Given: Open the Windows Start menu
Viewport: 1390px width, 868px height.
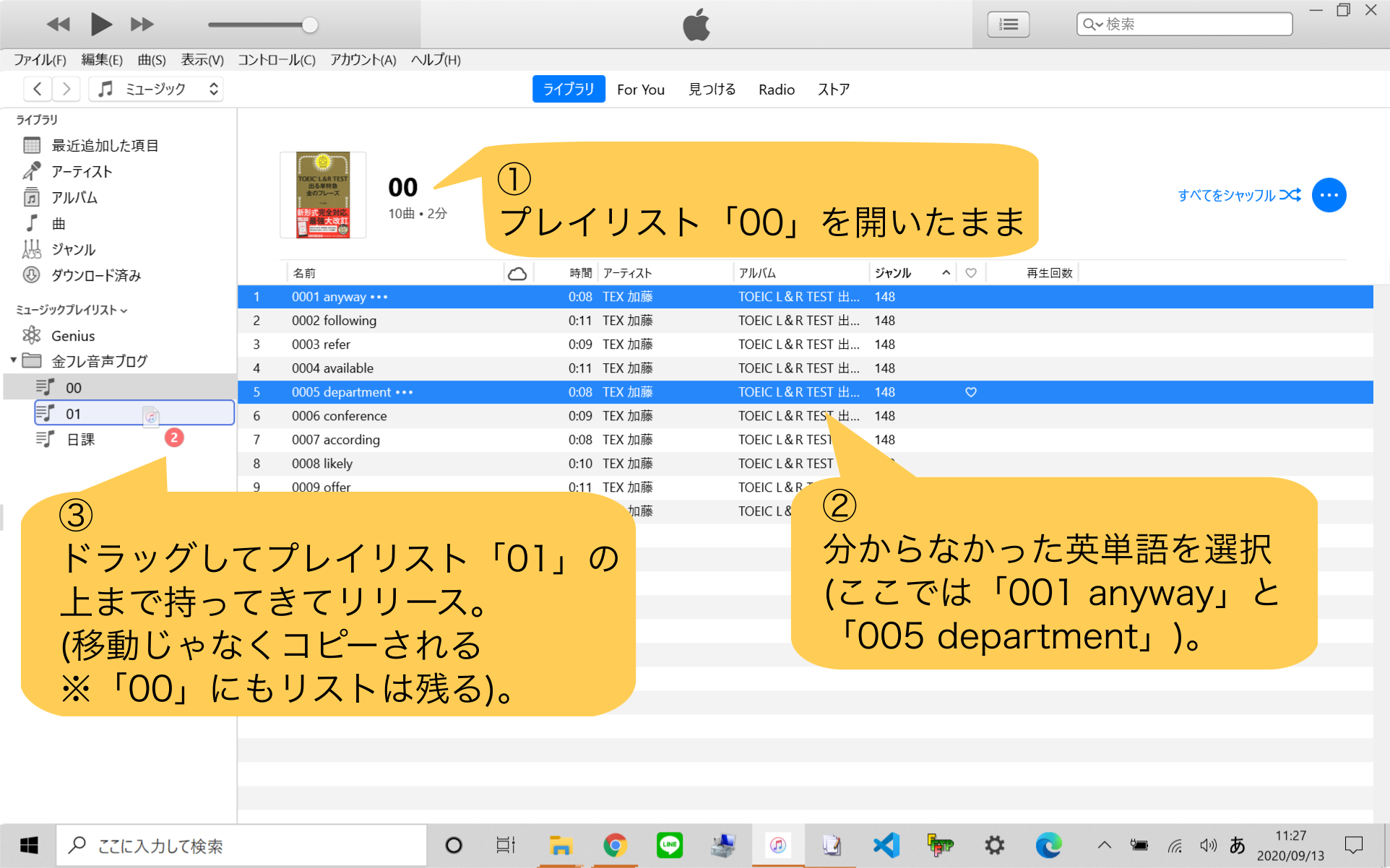Looking at the screenshot, I should 29,845.
